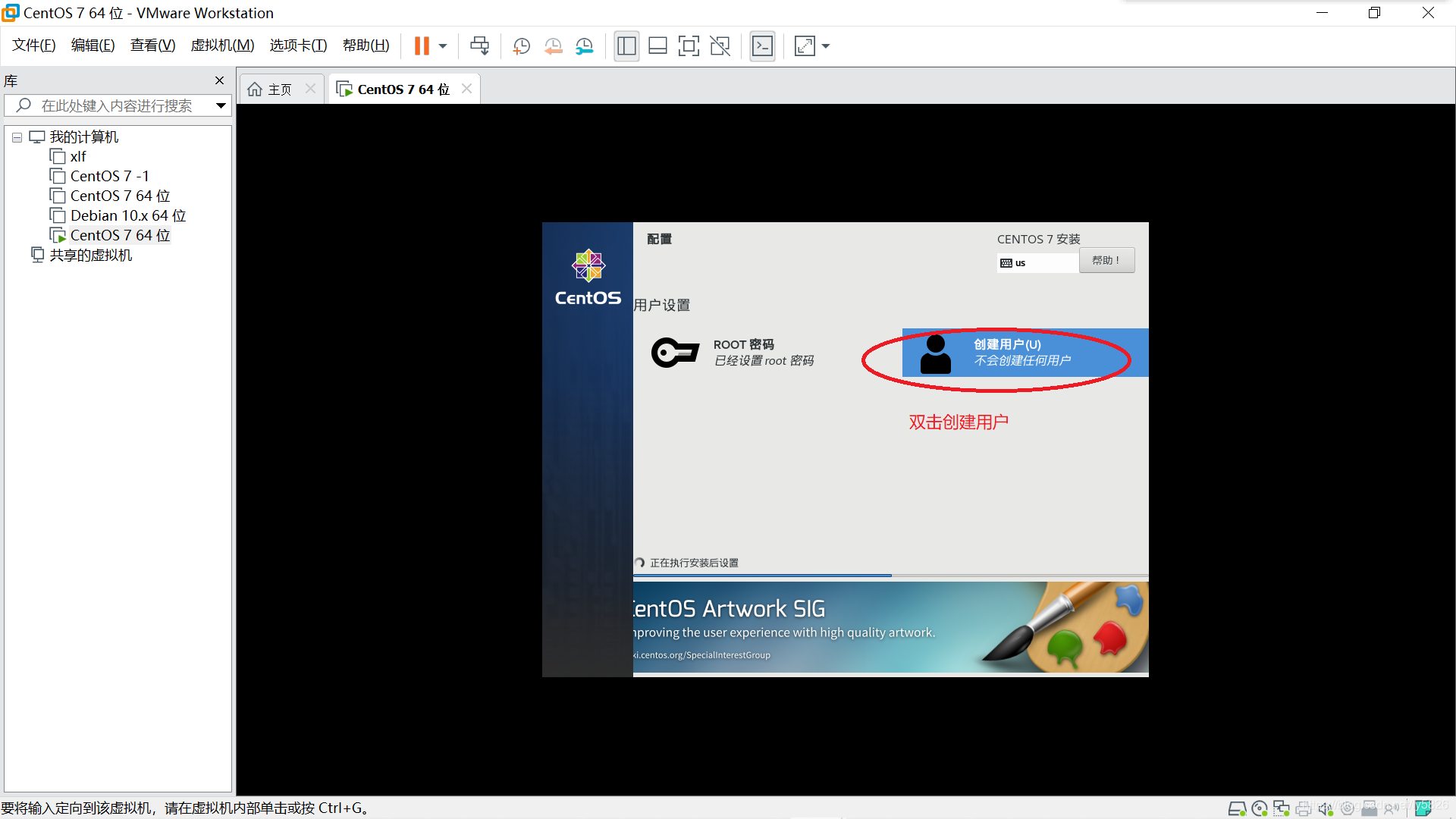Toggle the library sidebar view
The height and width of the screenshot is (819, 1456).
(x=626, y=46)
